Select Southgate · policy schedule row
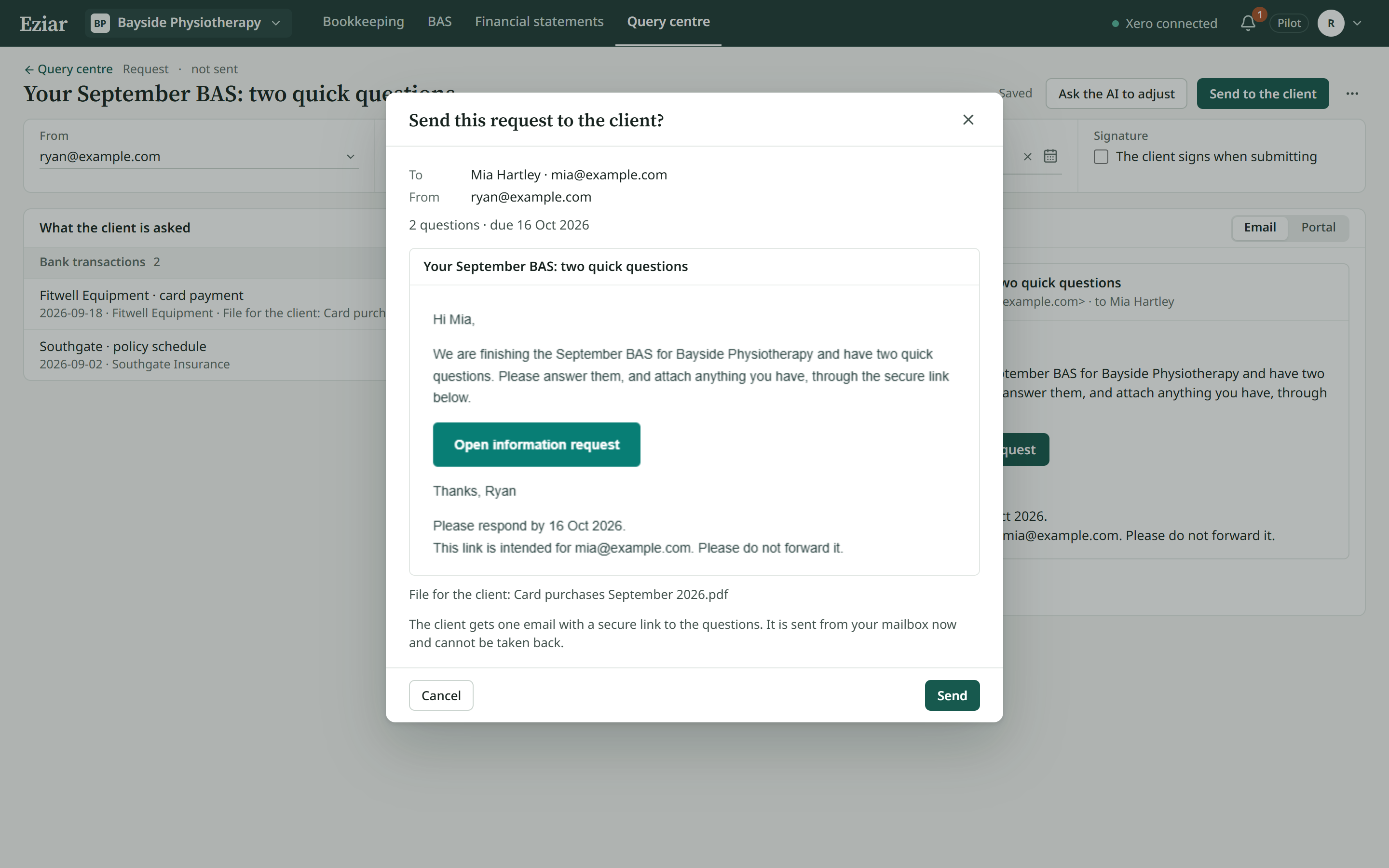 (205, 355)
